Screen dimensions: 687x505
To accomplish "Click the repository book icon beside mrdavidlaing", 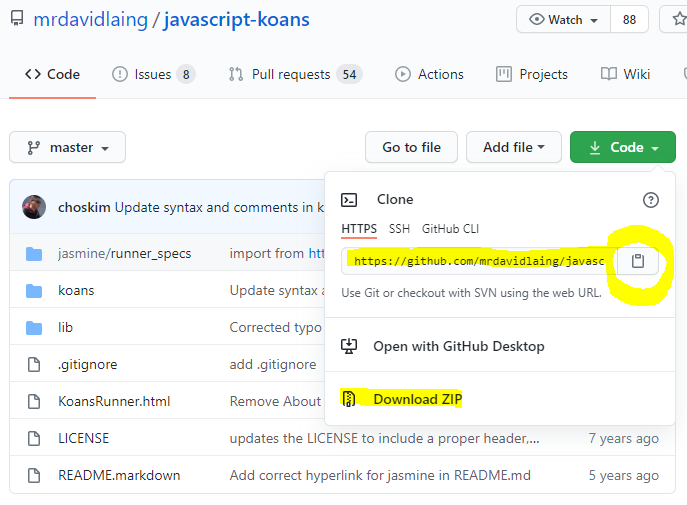I will tap(17, 18).
